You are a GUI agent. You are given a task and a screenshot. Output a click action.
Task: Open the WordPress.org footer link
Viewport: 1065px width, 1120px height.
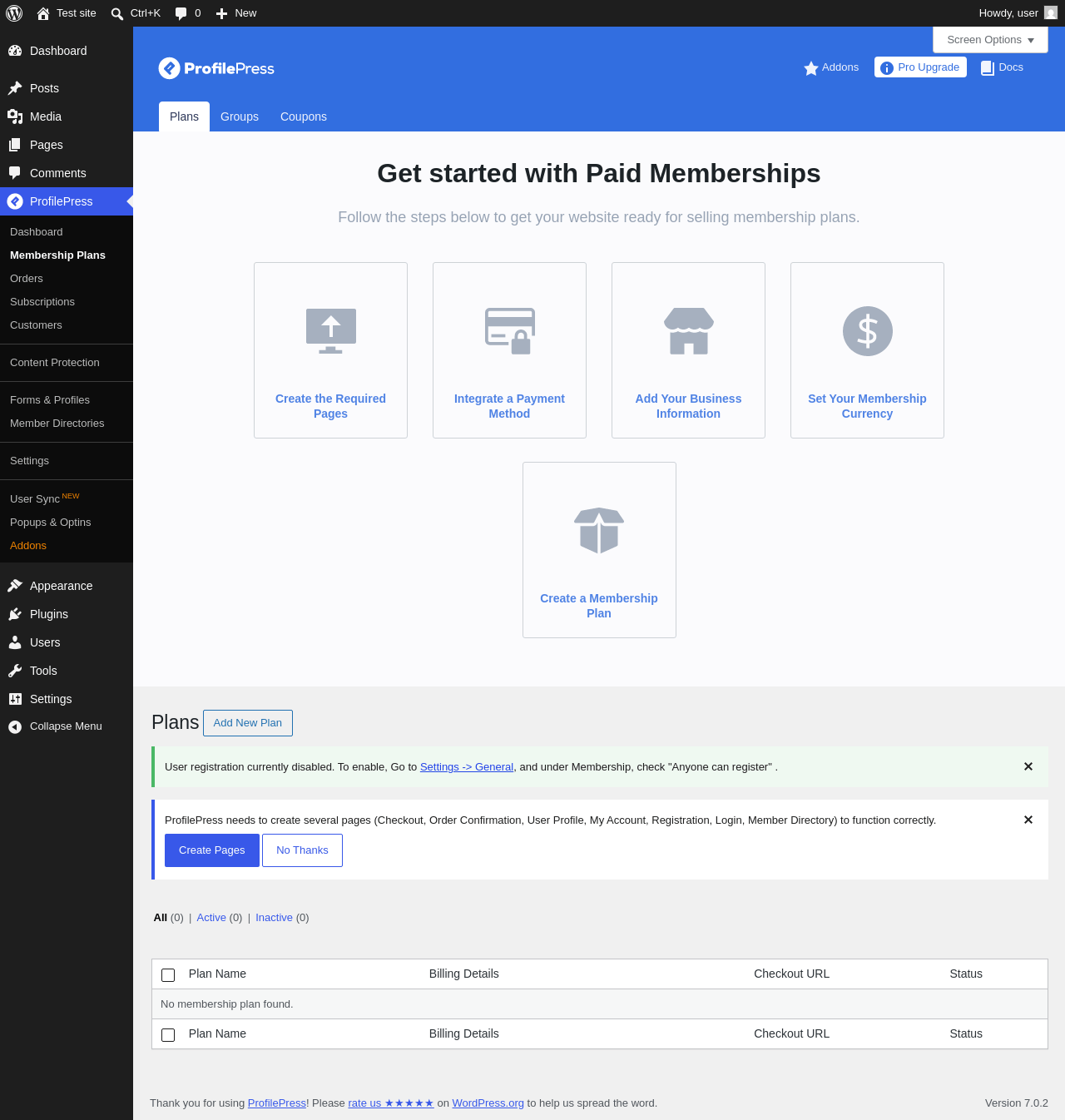pyautogui.click(x=488, y=1103)
